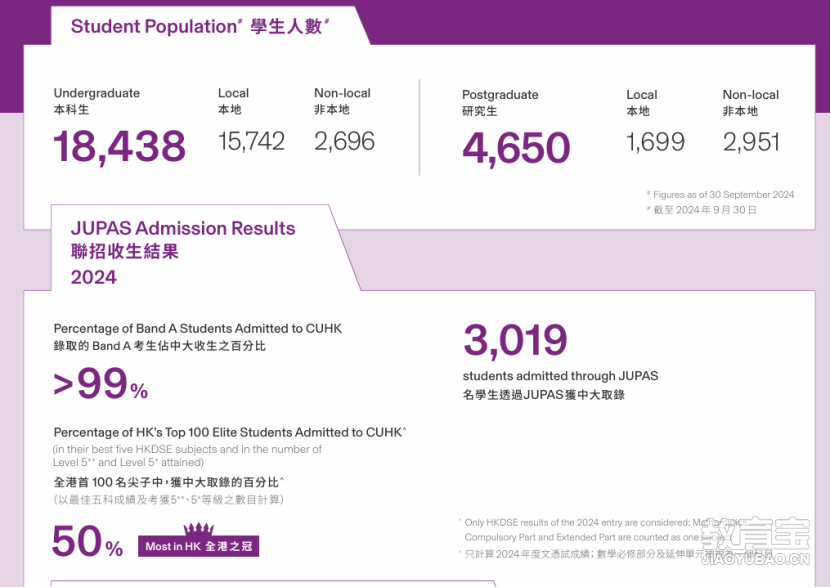The width and height of the screenshot is (831, 588).
Task: Click the postgraduate Non-local figure 2,951
Action: (x=752, y=142)
